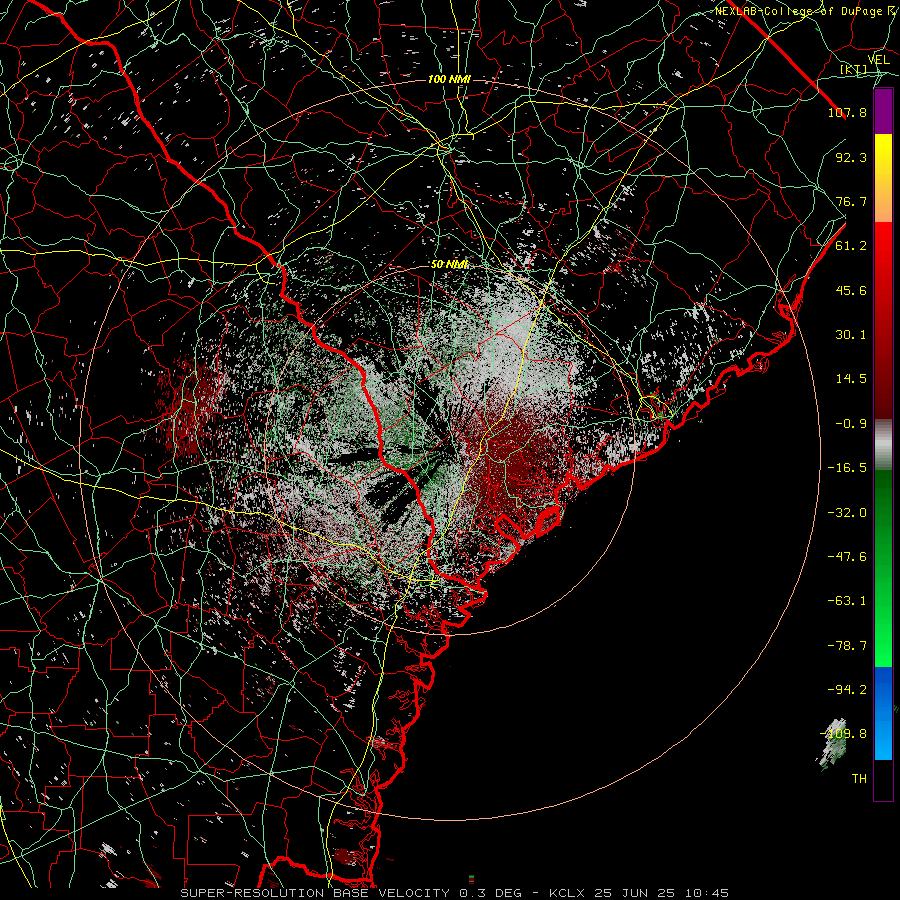Click the 30.1 velocity scale value
This screenshot has height=900, width=900.
pyautogui.click(x=851, y=335)
